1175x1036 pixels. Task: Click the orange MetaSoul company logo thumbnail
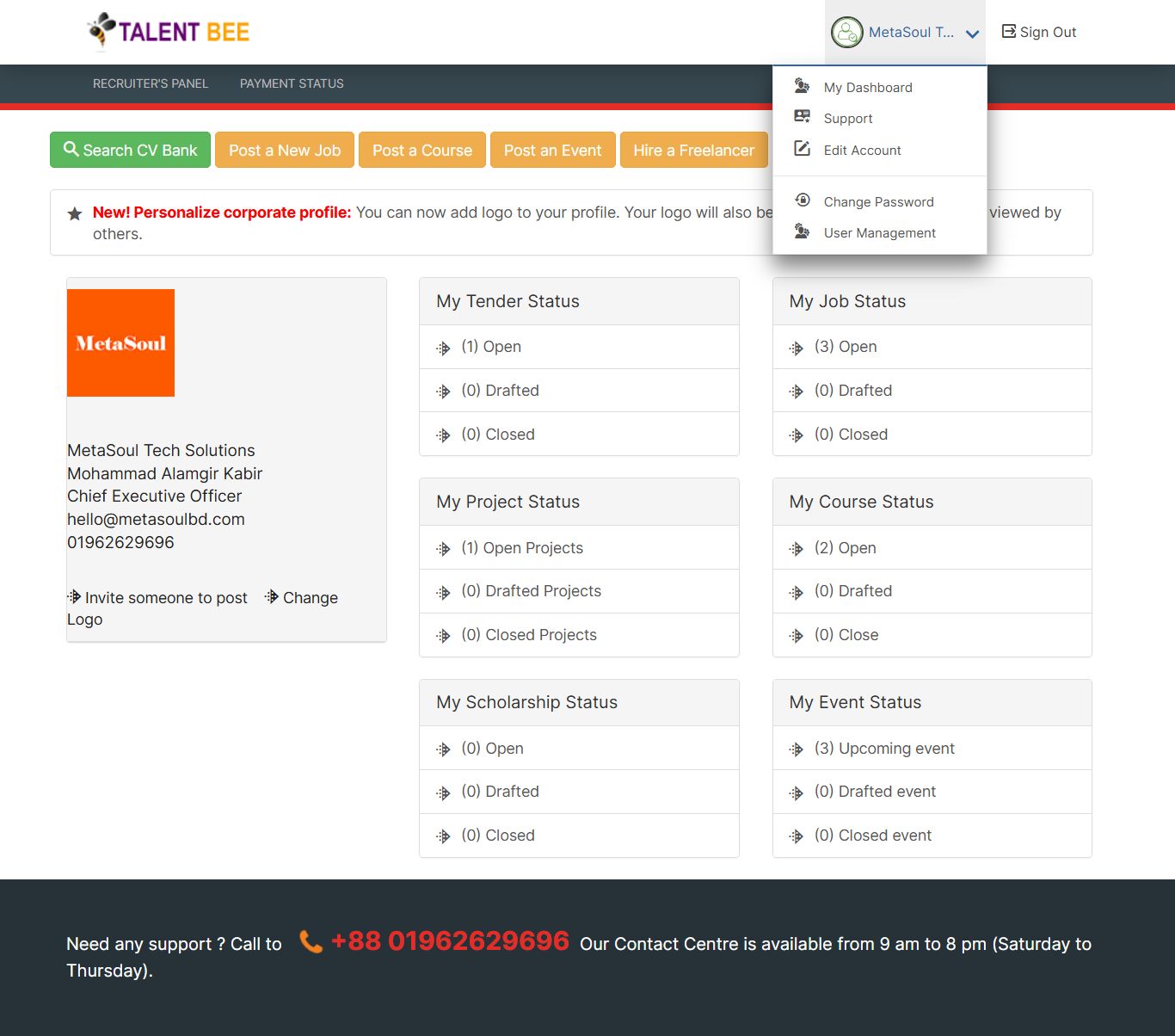click(120, 342)
